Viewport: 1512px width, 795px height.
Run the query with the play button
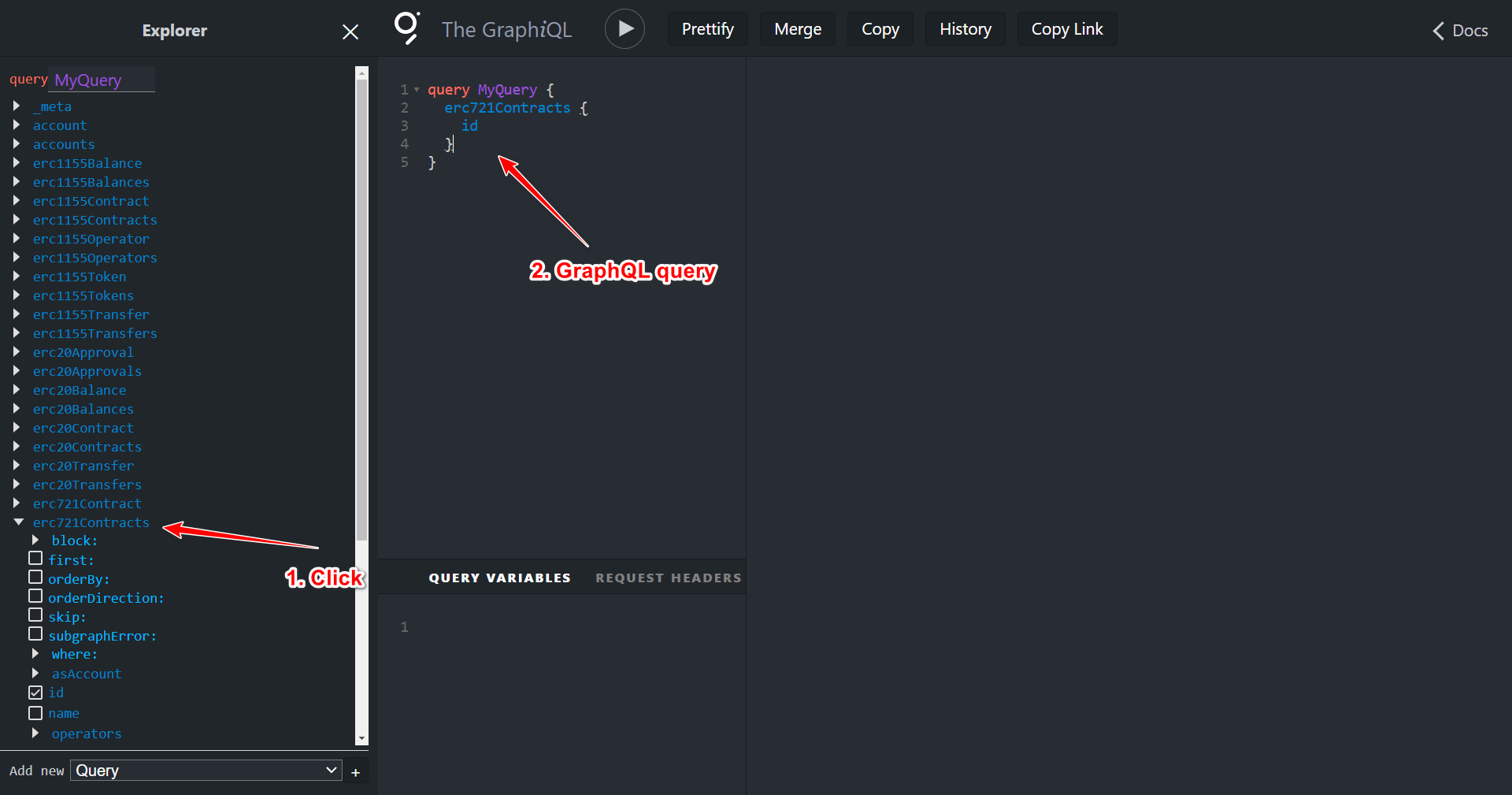click(624, 29)
